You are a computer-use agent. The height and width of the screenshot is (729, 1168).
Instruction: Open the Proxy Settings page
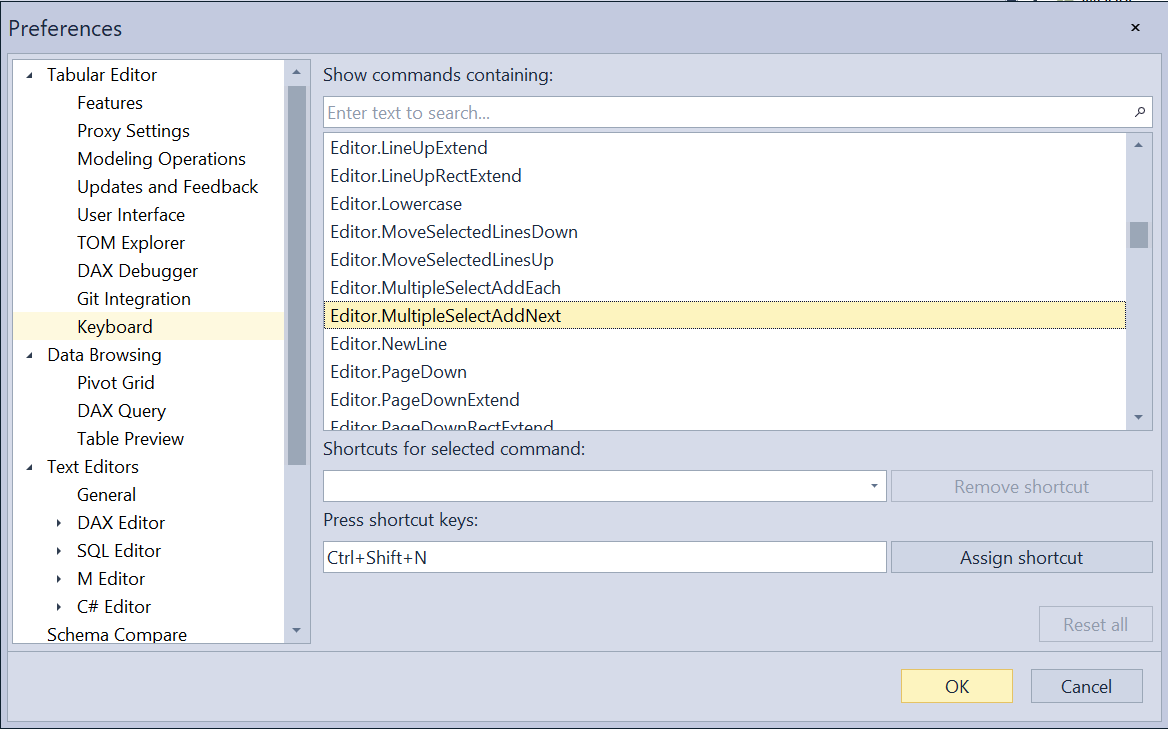pos(133,130)
